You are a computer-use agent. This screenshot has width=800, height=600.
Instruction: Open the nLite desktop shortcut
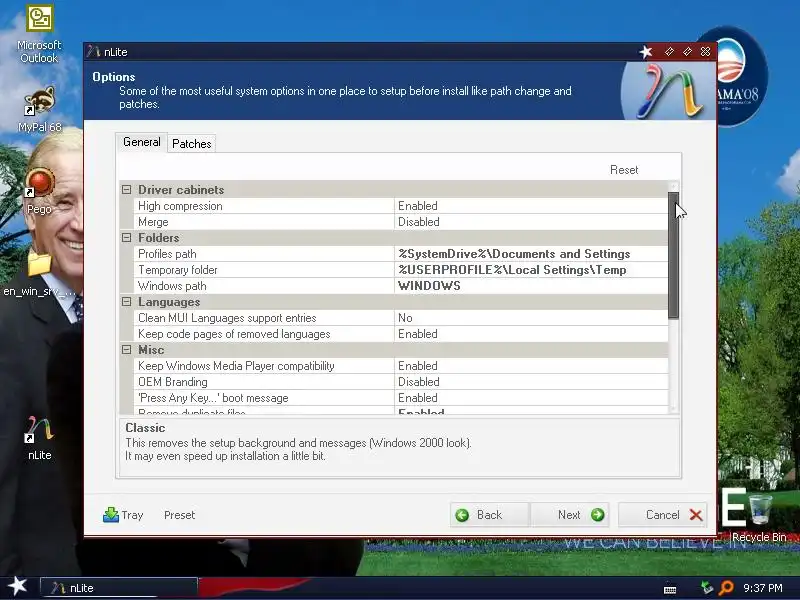[39, 438]
